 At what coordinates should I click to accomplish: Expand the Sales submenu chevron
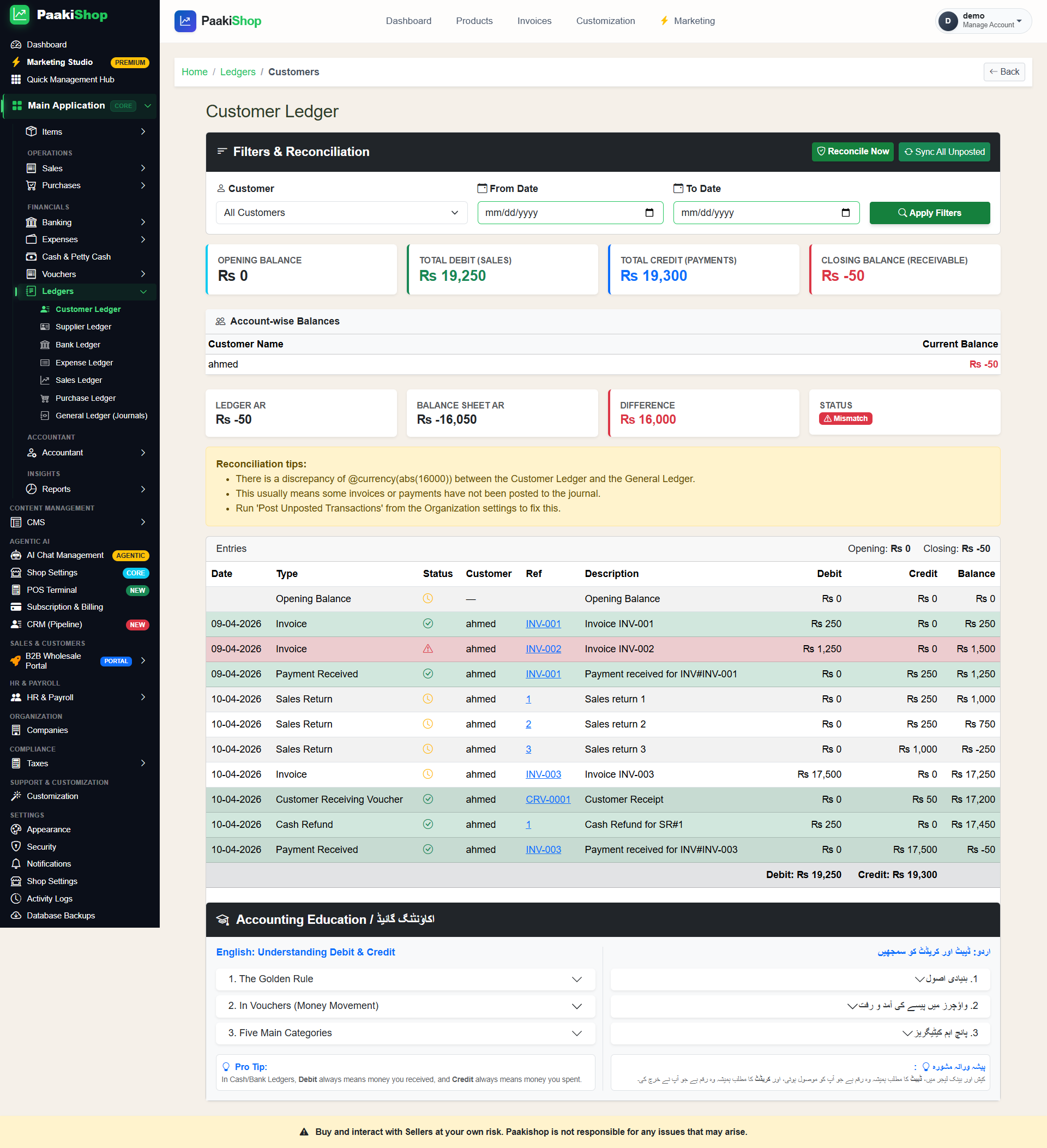point(143,169)
